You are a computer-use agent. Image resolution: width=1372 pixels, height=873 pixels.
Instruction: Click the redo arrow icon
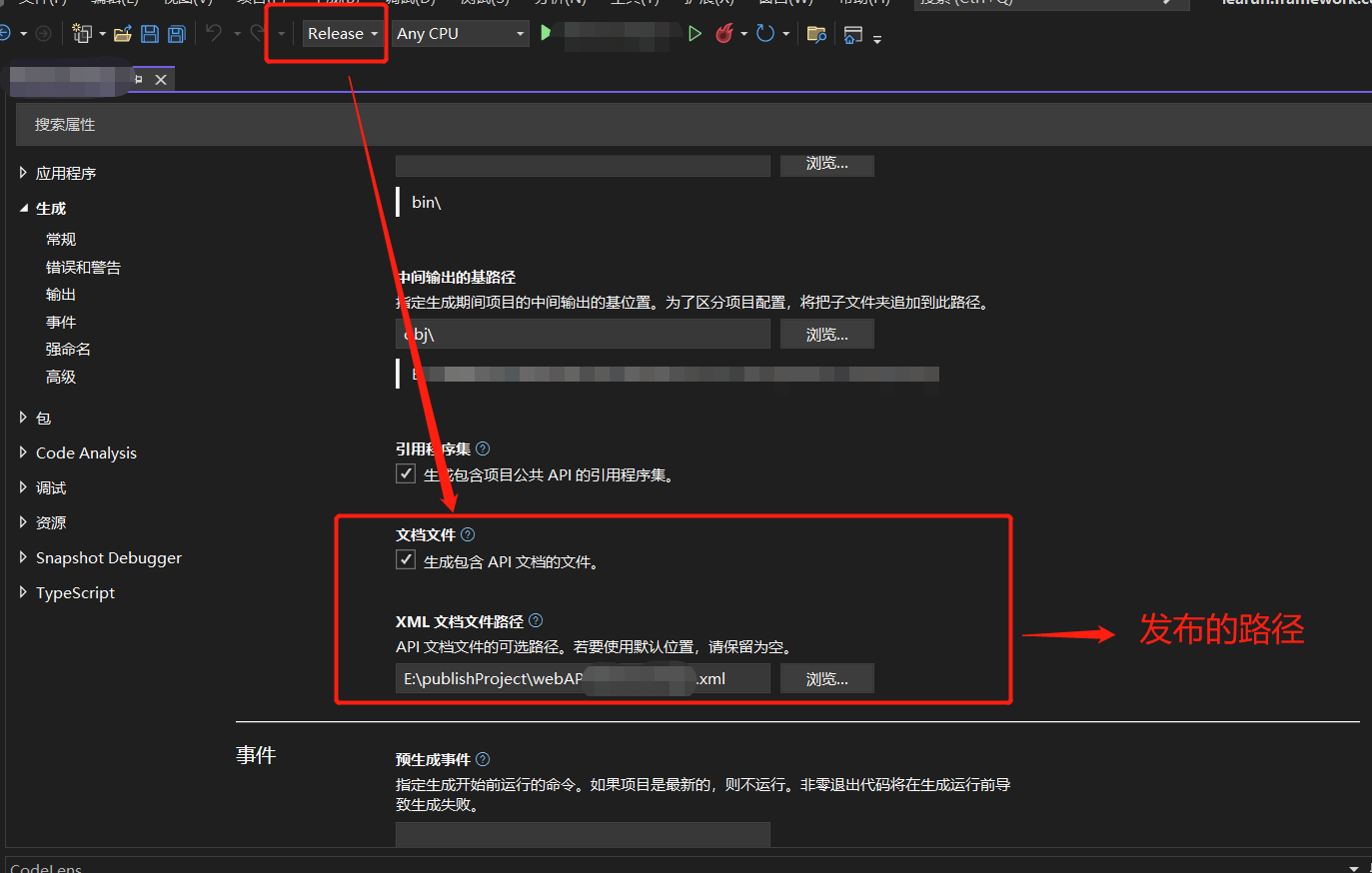258,33
